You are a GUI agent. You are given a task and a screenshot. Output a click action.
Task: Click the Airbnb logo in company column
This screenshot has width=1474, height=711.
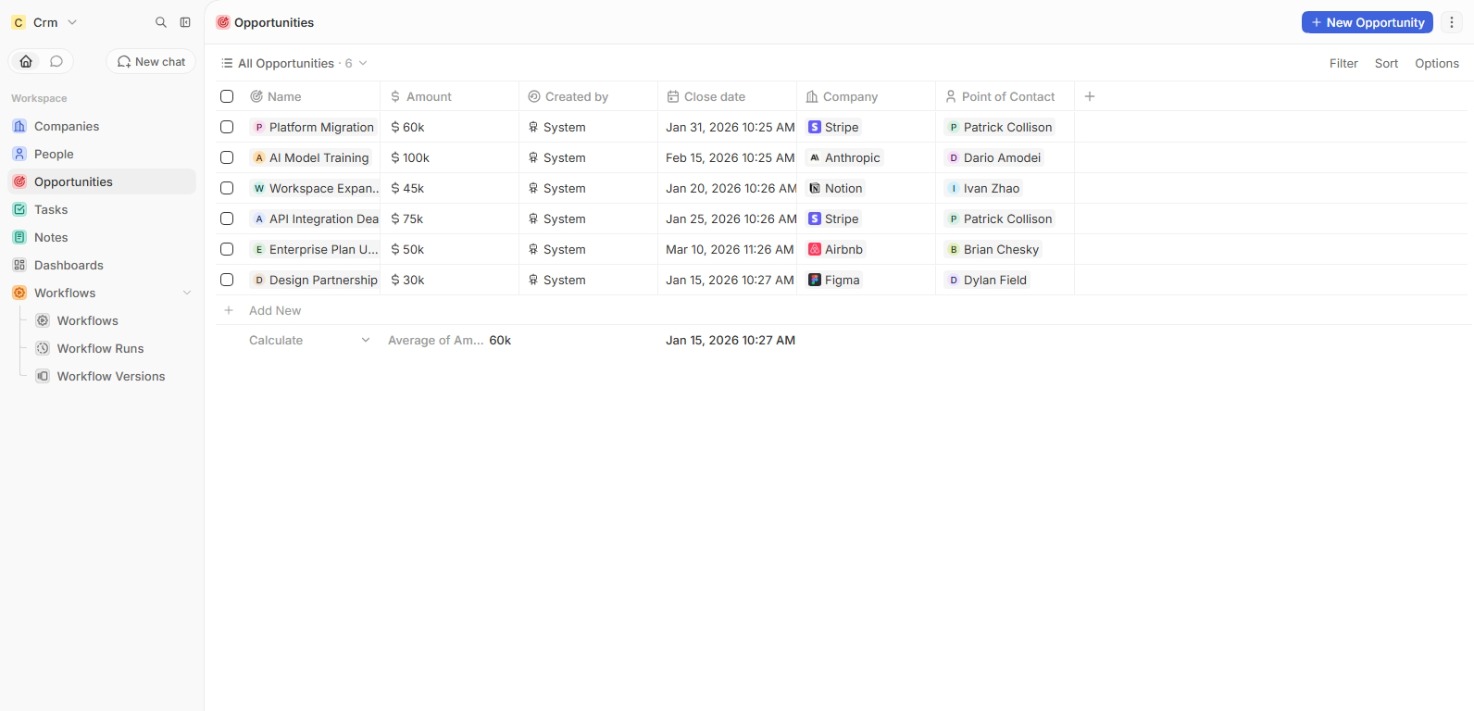[814, 249]
